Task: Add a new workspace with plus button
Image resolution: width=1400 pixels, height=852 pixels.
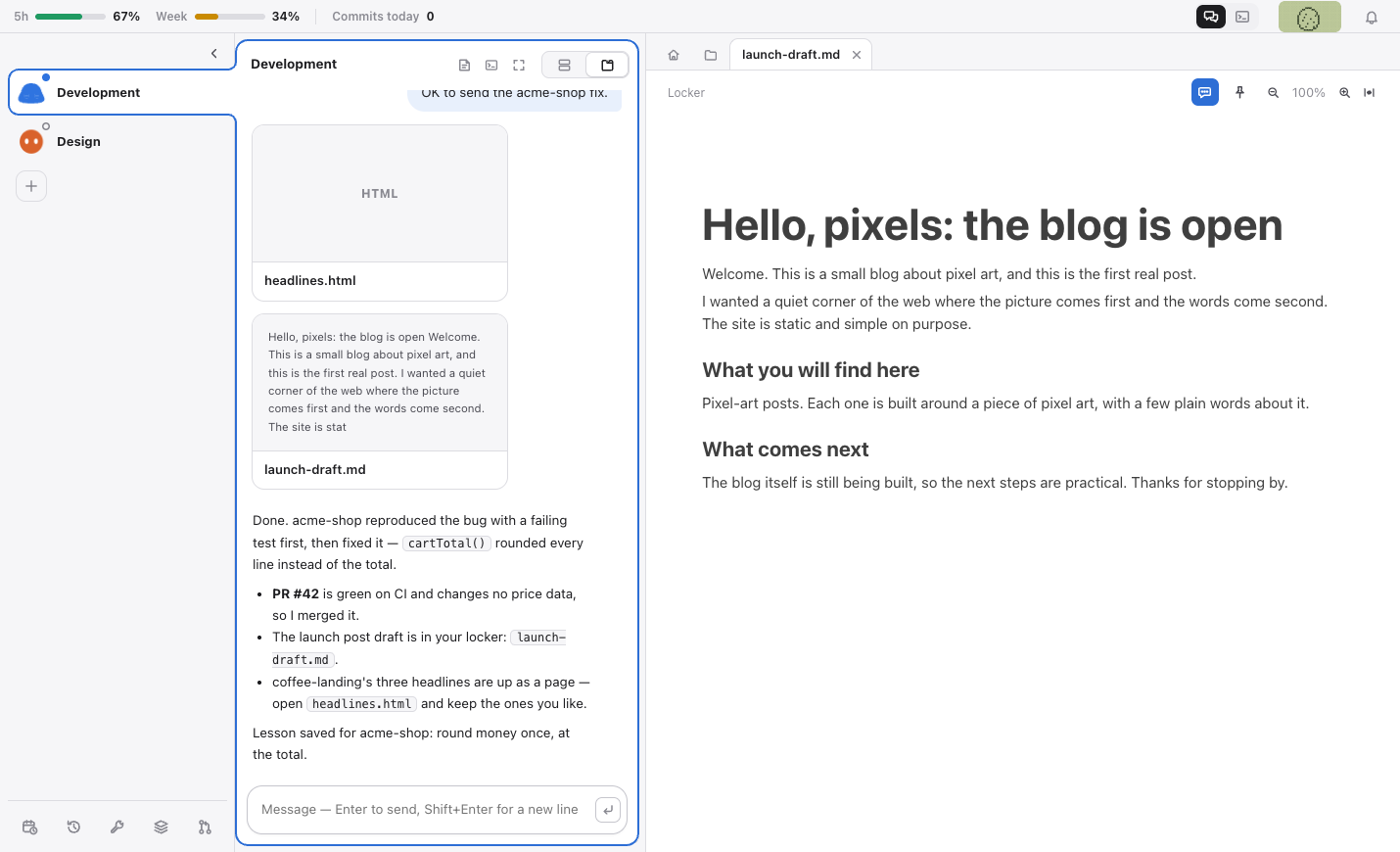Action: click(31, 186)
